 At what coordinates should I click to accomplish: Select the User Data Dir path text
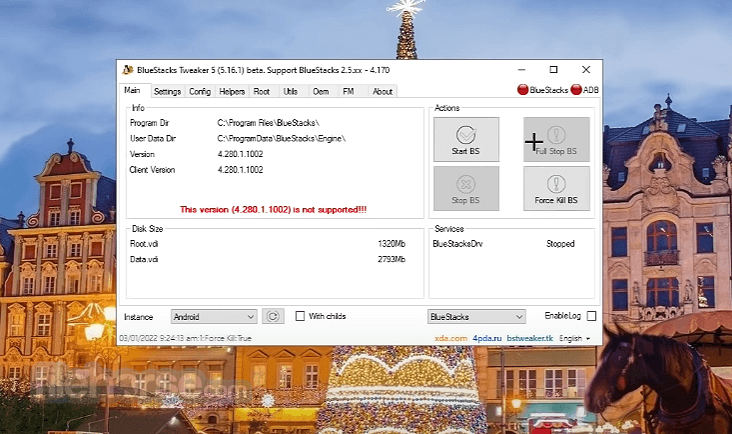[x=282, y=139]
